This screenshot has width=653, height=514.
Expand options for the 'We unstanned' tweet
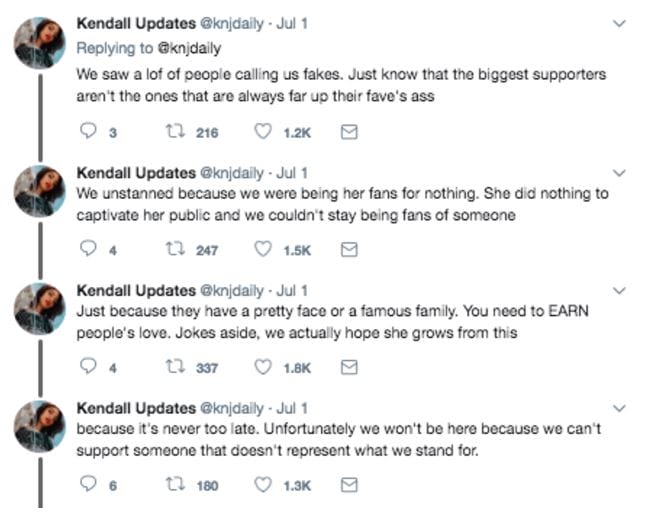point(620,172)
